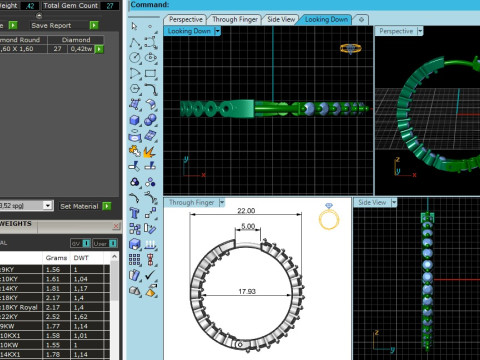The width and height of the screenshot is (480, 360).
Task: Open the Looking Down viewport dropdown
Action: tap(218, 31)
